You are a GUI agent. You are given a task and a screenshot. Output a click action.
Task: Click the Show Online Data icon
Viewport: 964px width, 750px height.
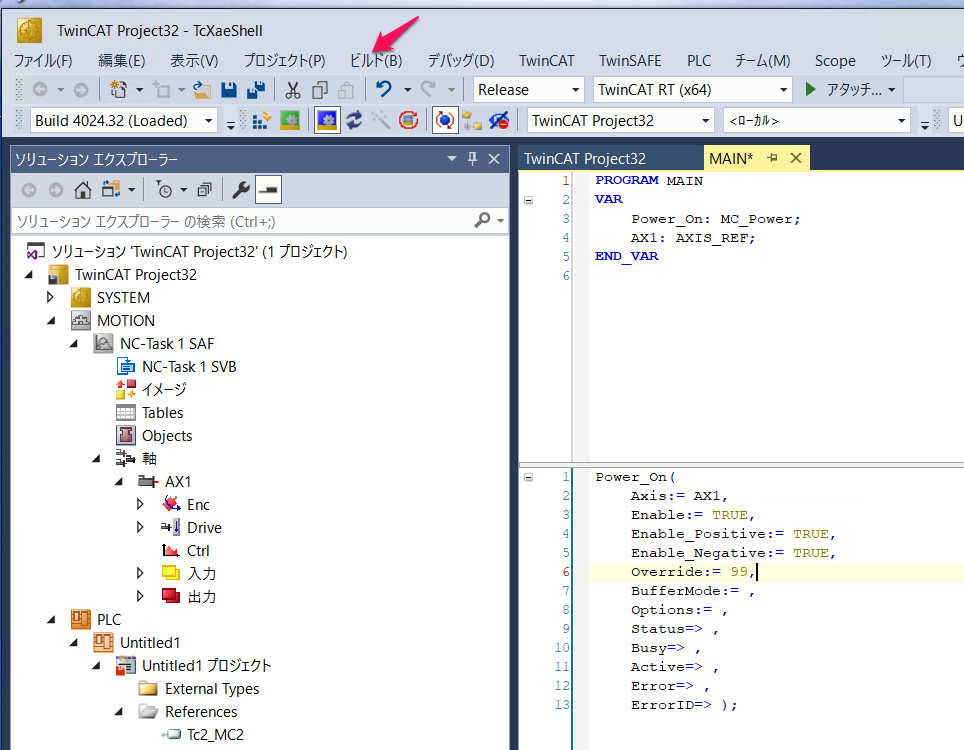pyautogui.click(x=444, y=120)
